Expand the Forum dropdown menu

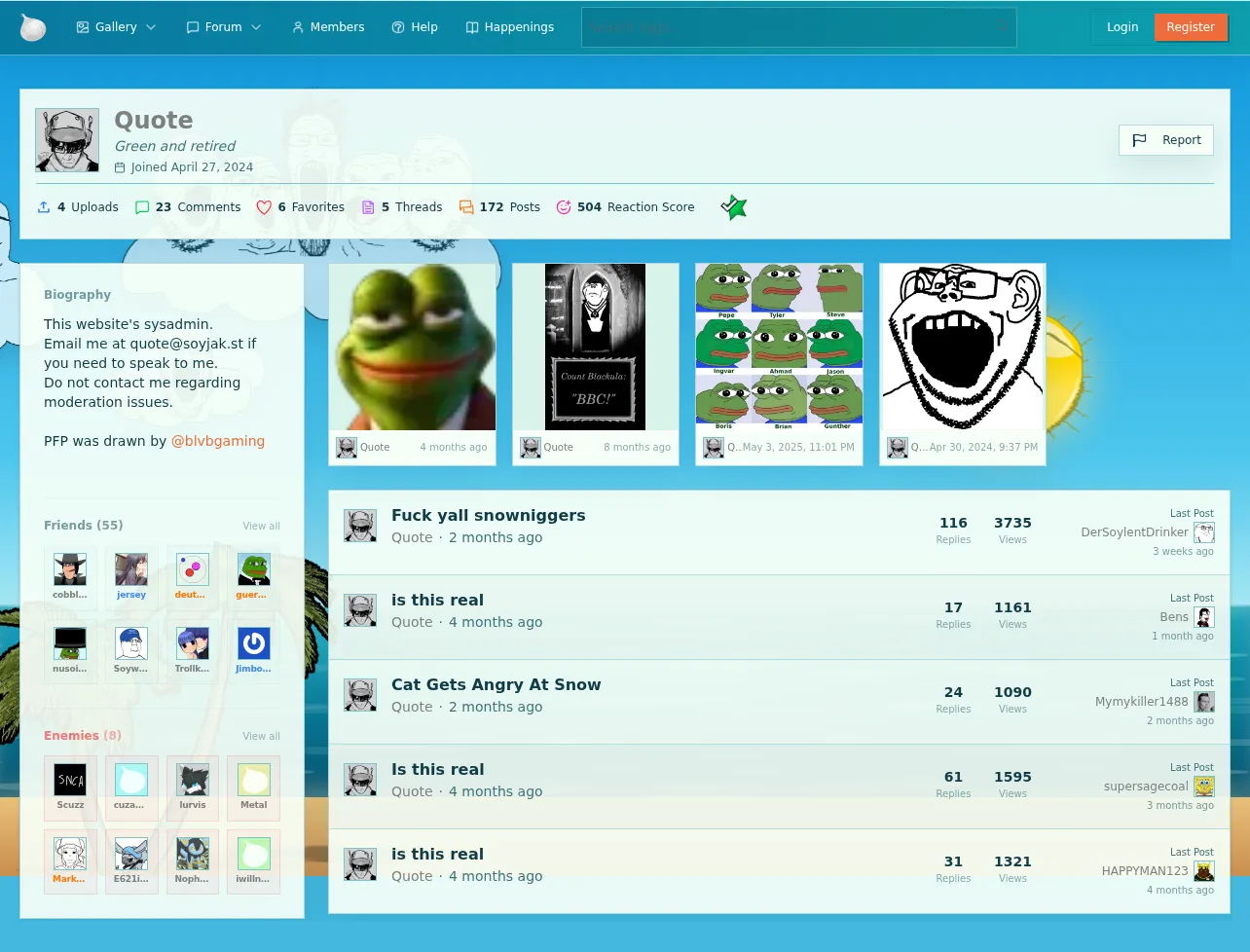pos(223,27)
